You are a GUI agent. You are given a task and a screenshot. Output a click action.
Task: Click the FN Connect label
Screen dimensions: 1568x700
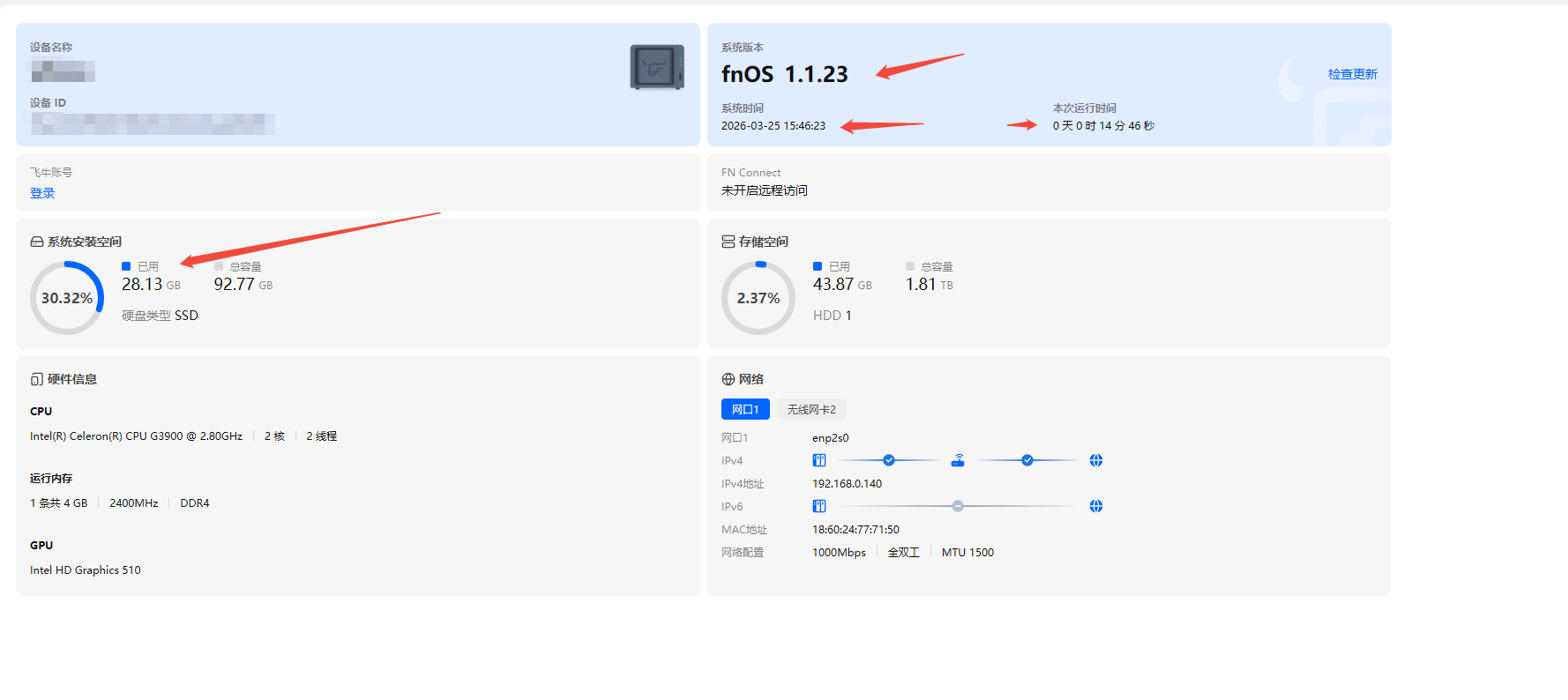(x=751, y=173)
